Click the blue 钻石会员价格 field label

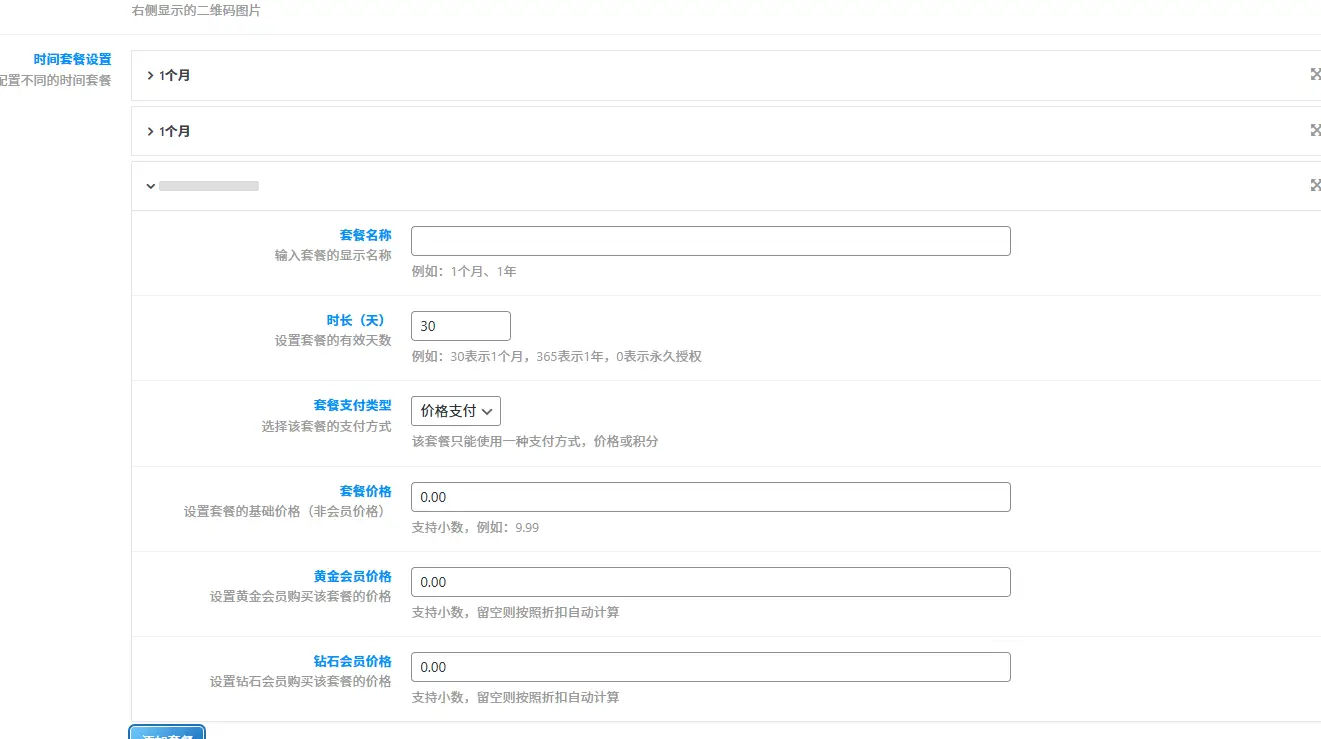(352, 661)
